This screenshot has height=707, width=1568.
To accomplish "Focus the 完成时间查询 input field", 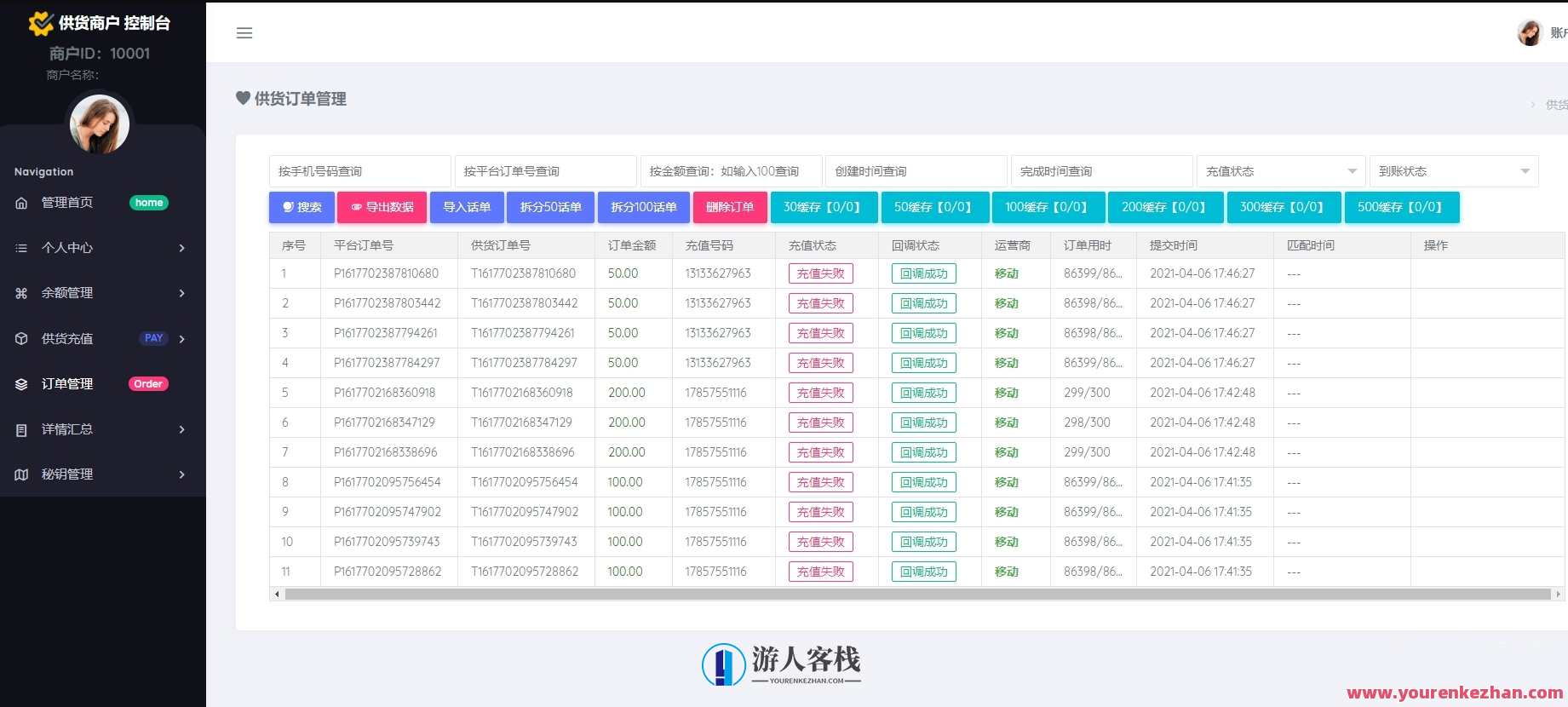I will [1102, 171].
